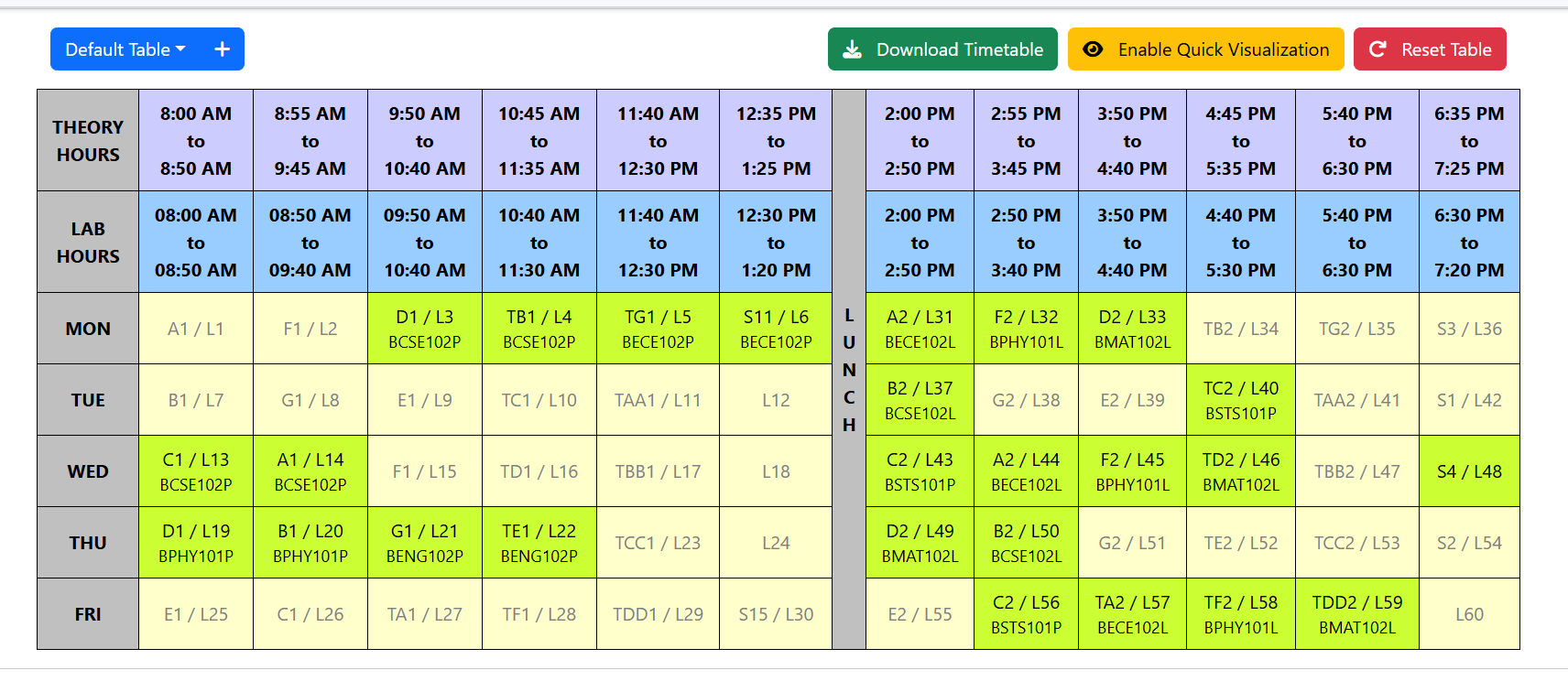1568x692 pixels.
Task: Select the C1 / L13 BCSE102P Wednesday cell
Action: click(196, 471)
